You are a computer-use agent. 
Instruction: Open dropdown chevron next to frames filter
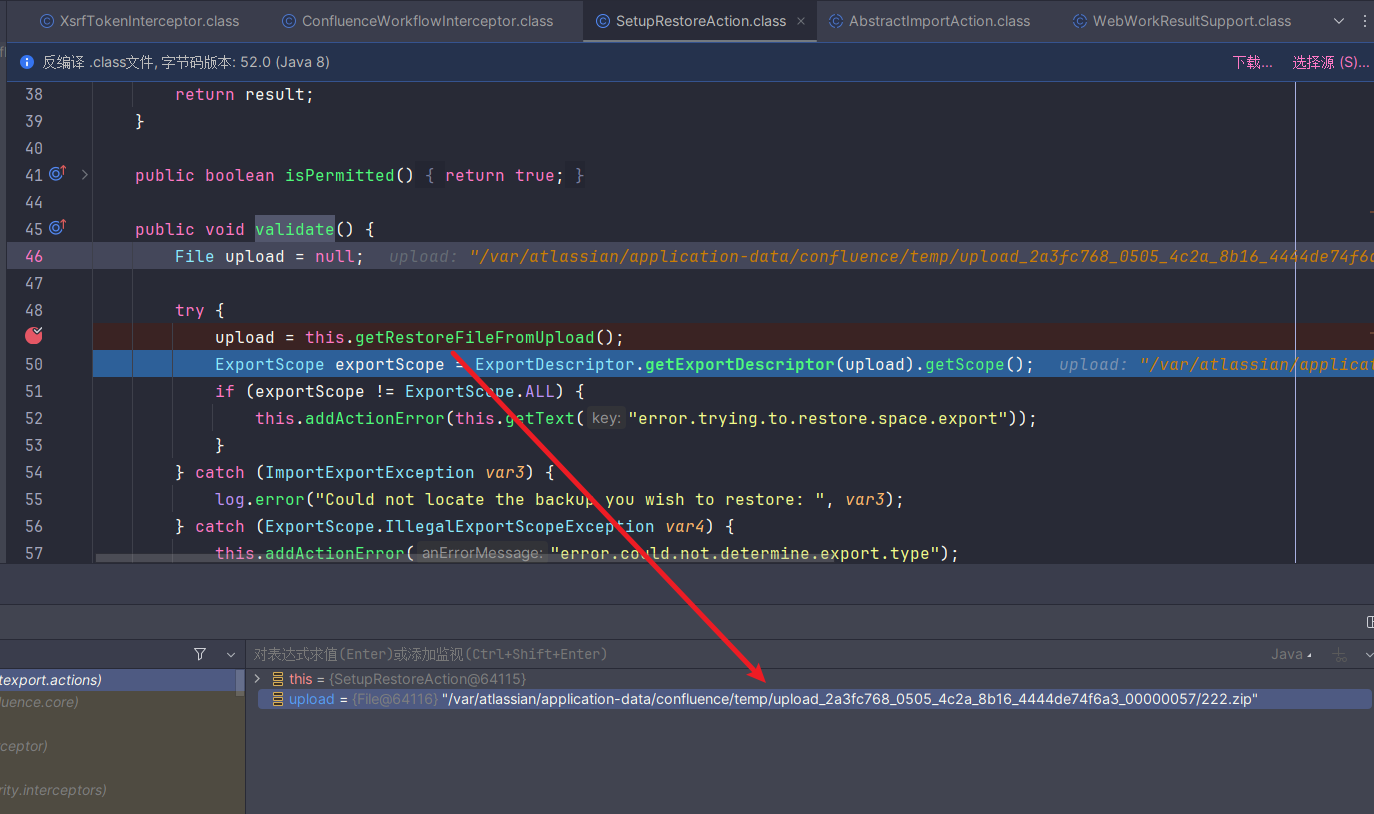point(231,654)
